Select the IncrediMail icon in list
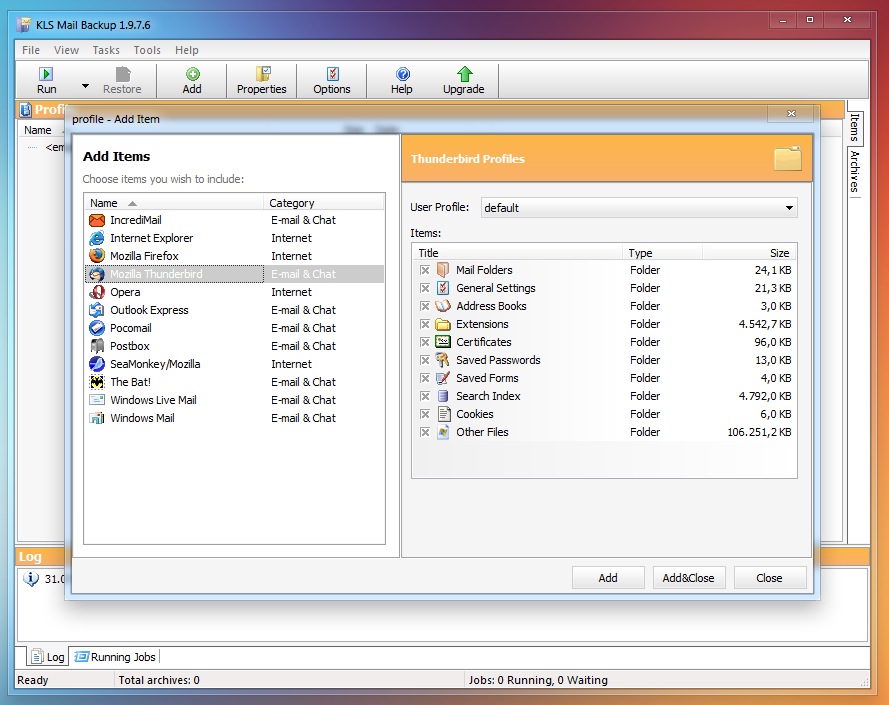The height and width of the screenshot is (705, 889). pyautogui.click(x=97, y=220)
